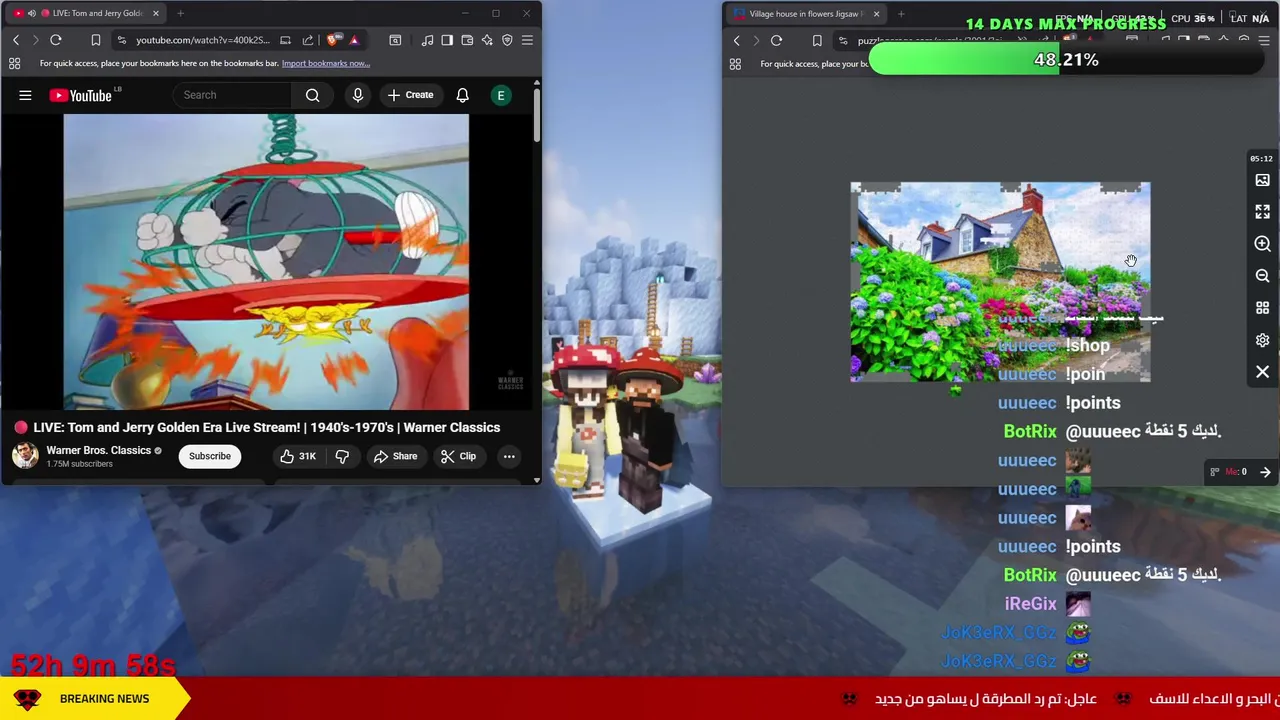Screen dimensions: 1280x720
Task: Click the youtube.com address bar URL
Action: [x=202, y=40]
